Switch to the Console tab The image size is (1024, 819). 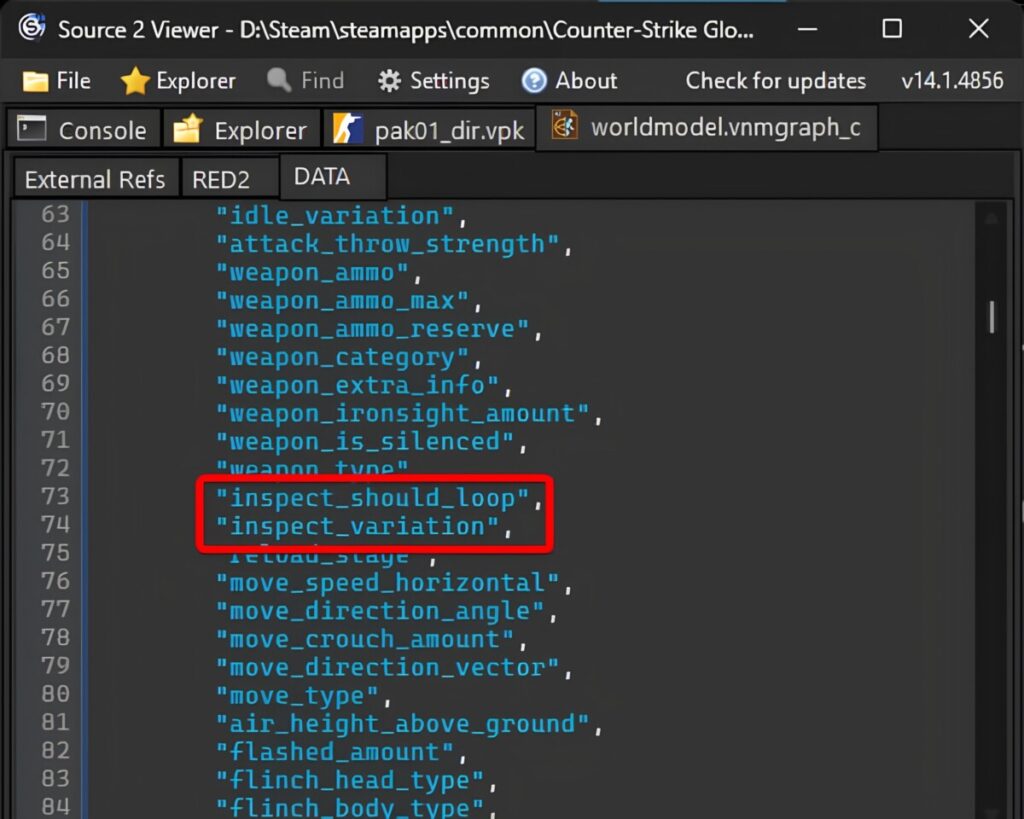[82, 130]
